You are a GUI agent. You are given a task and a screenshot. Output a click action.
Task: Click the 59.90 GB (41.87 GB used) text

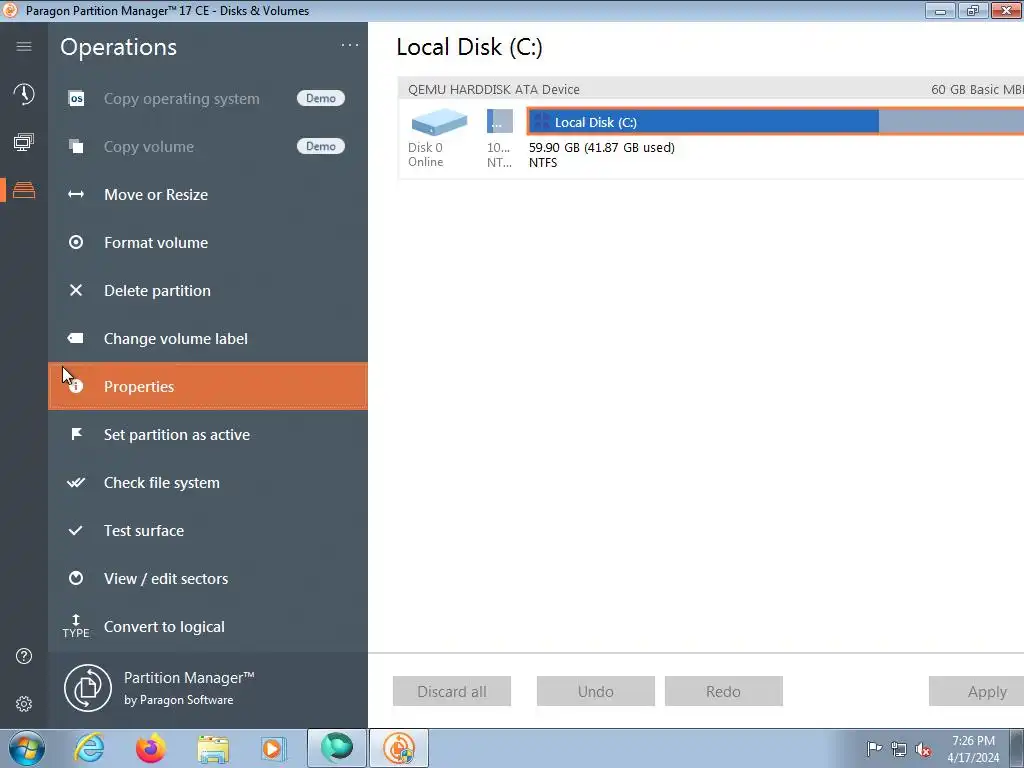(x=601, y=148)
